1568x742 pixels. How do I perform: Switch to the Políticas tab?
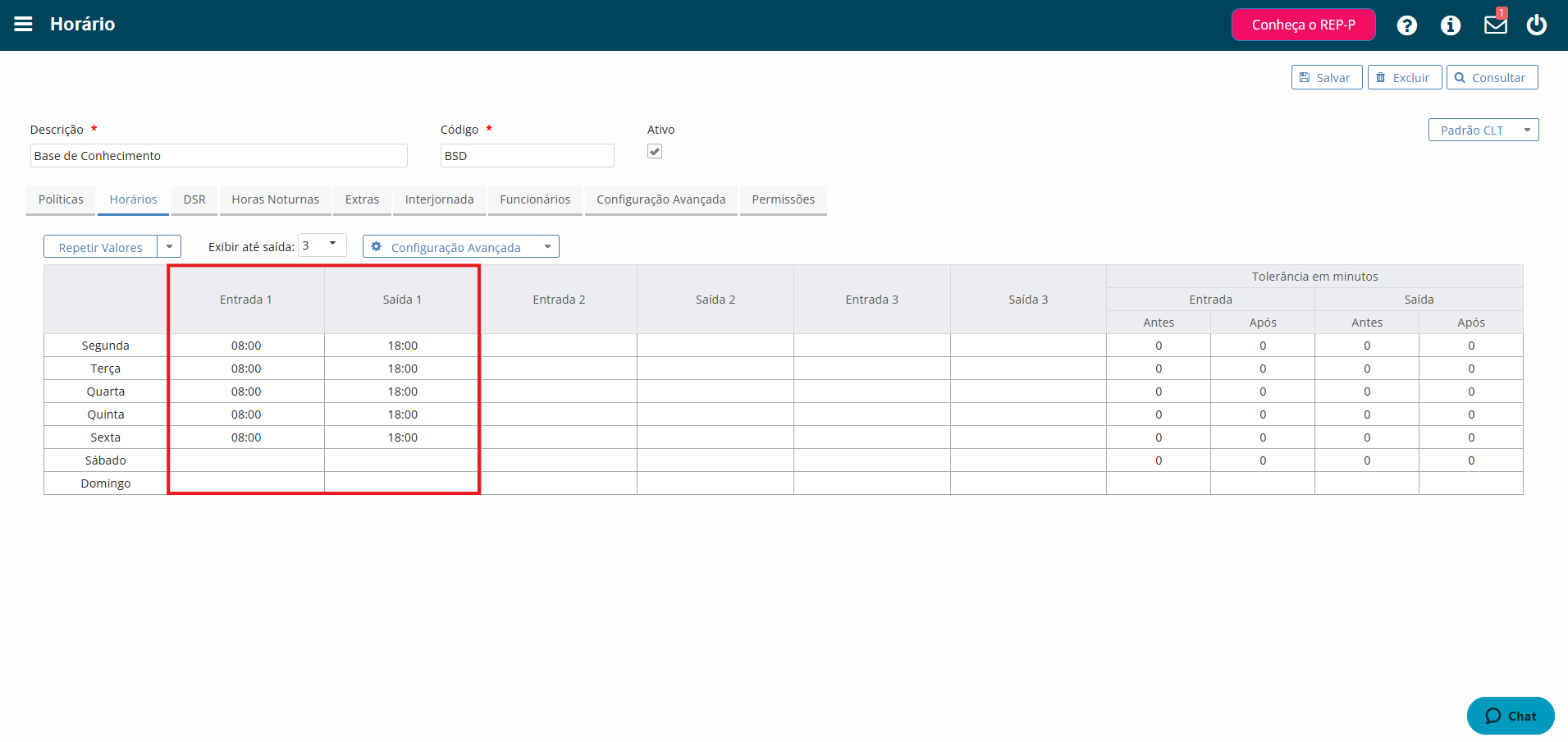click(x=61, y=199)
